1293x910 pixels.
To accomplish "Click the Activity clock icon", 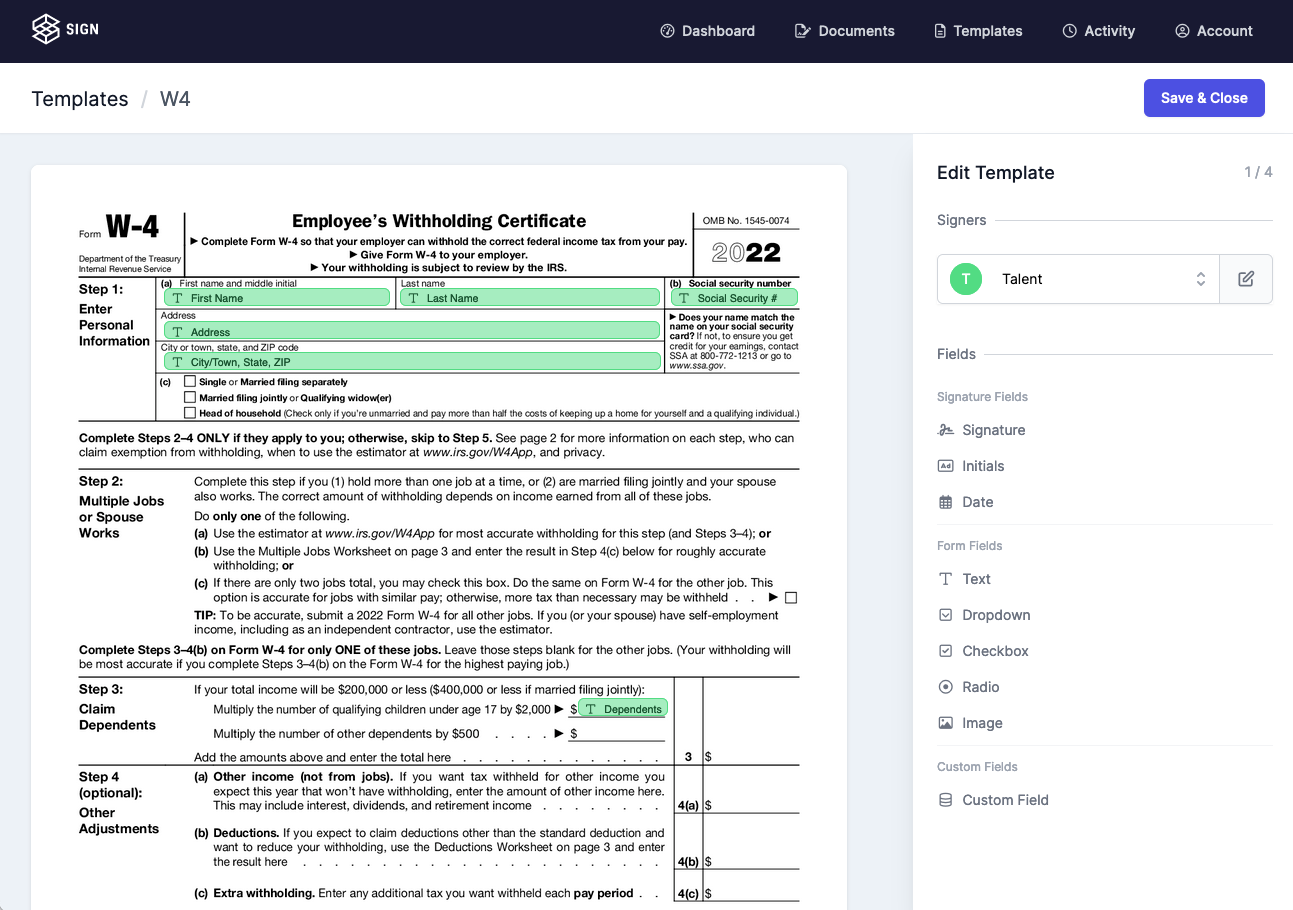I will point(1070,31).
